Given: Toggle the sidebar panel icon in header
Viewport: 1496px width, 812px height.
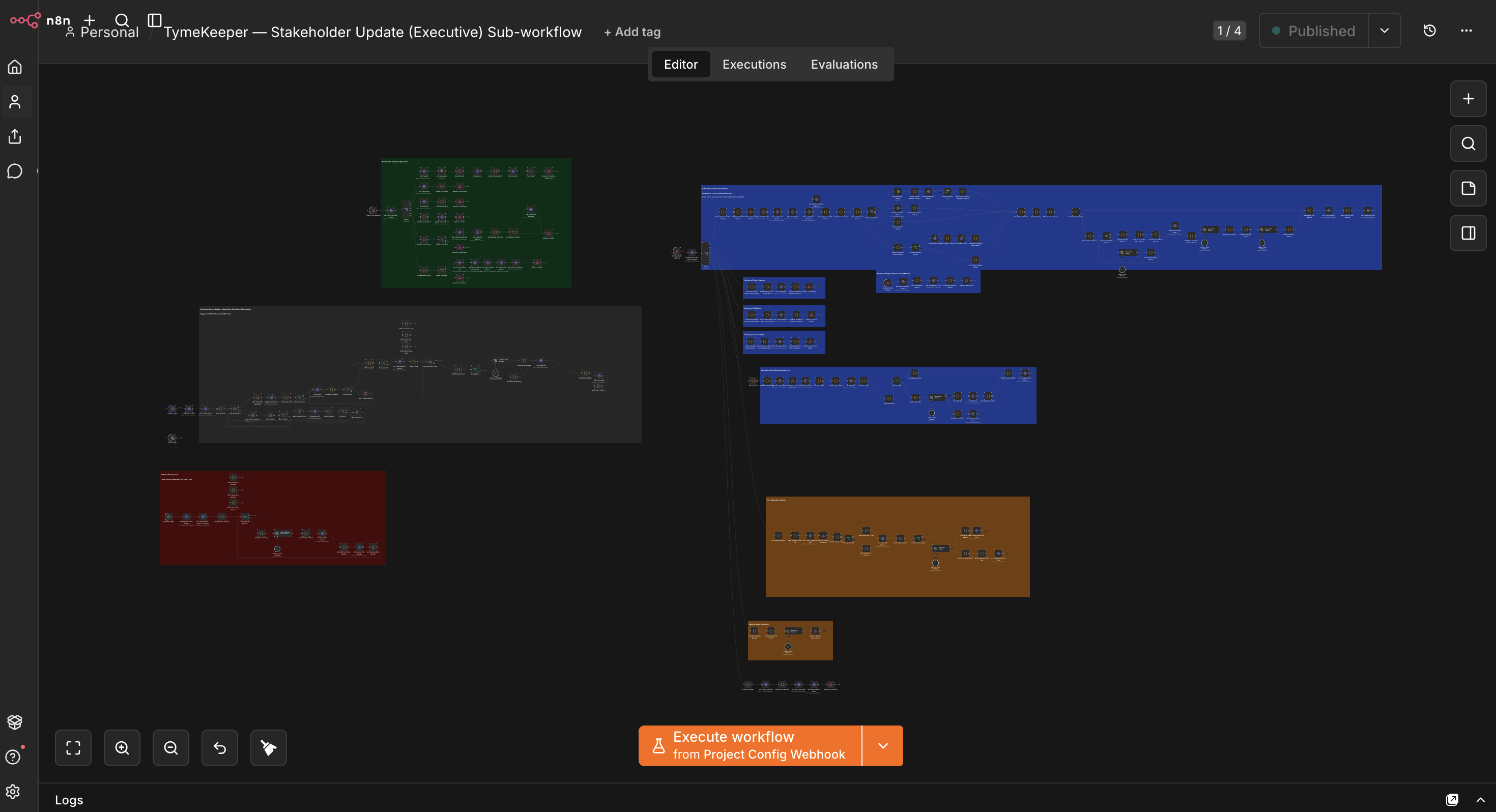Looking at the screenshot, I should (x=155, y=20).
